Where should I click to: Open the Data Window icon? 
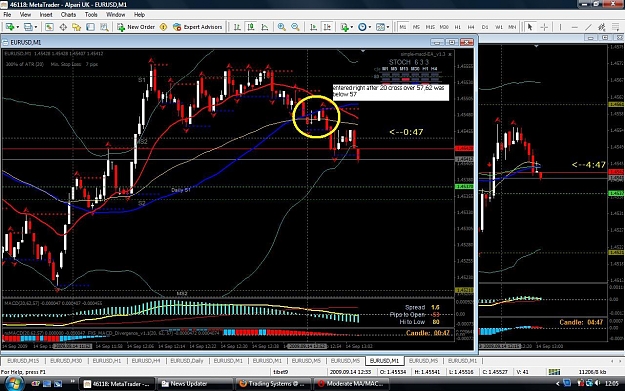pos(63,27)
